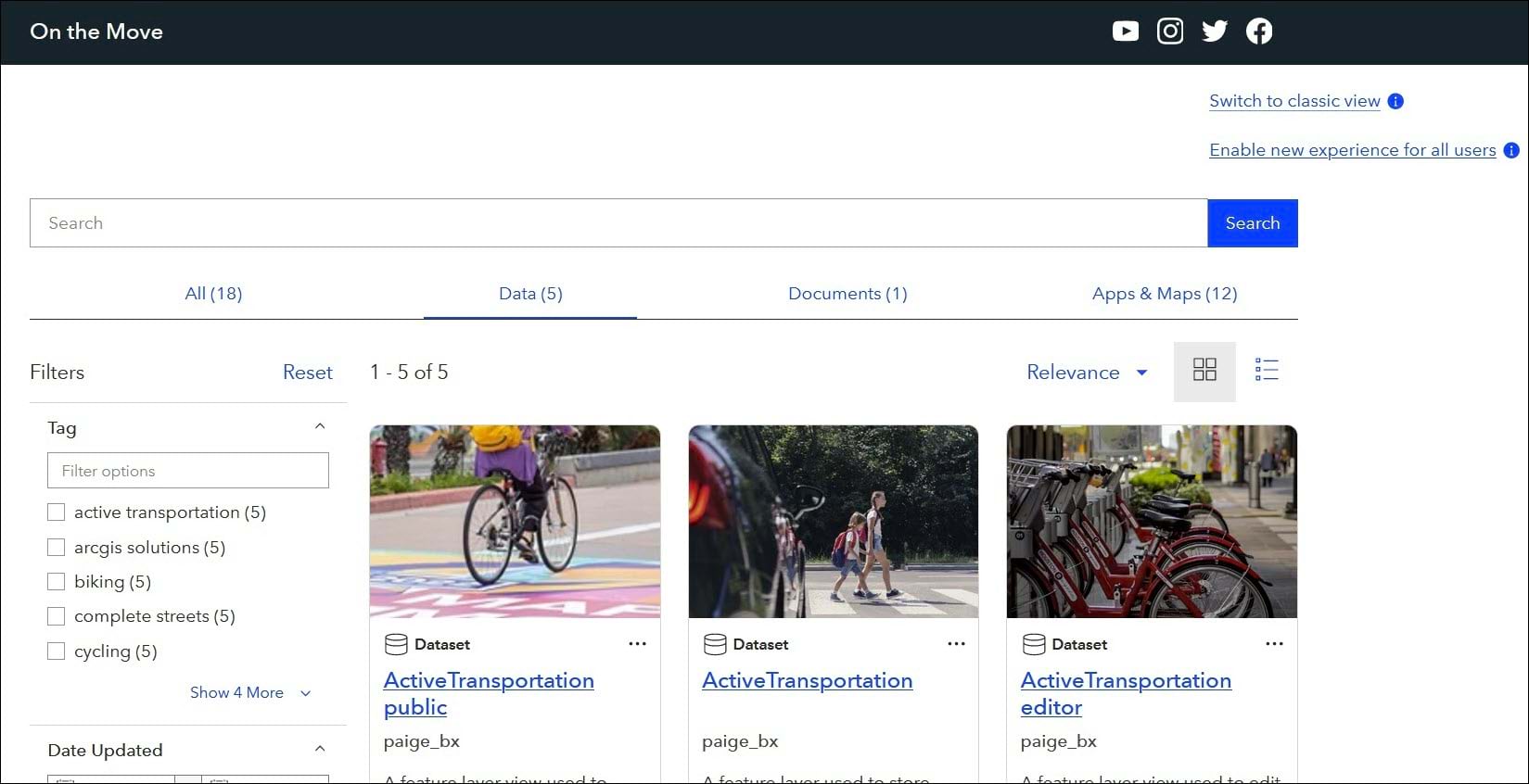1529x784 pixels.
Task: Collapse the Date Updated filter section
Action: pyautogui.click(x=320, y=749)
